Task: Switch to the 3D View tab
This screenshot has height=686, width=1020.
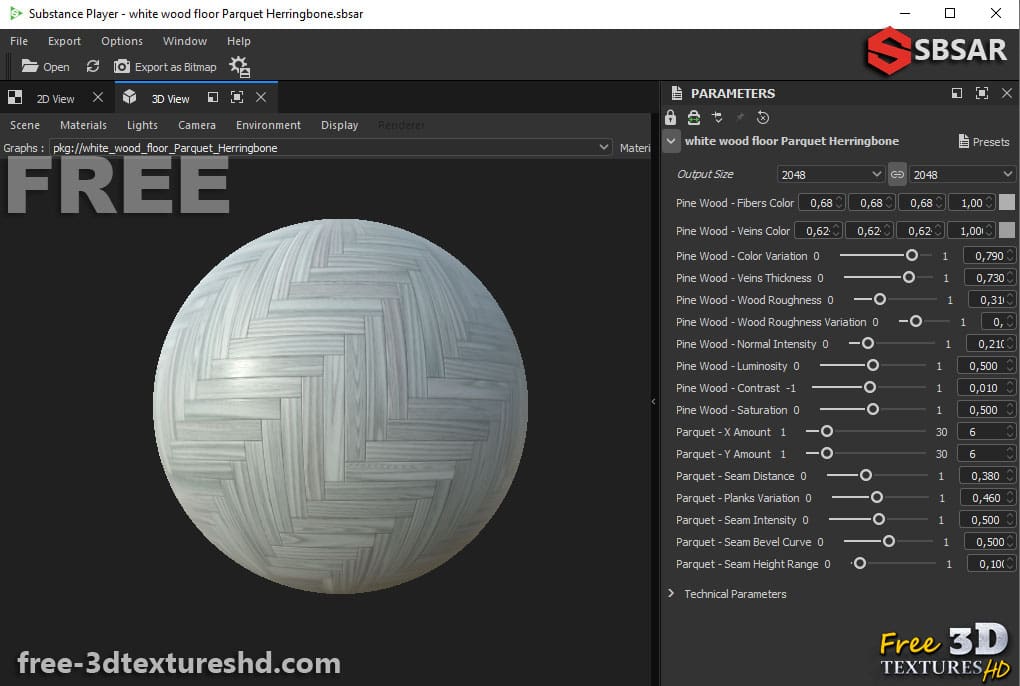Action: coord(170,99)
